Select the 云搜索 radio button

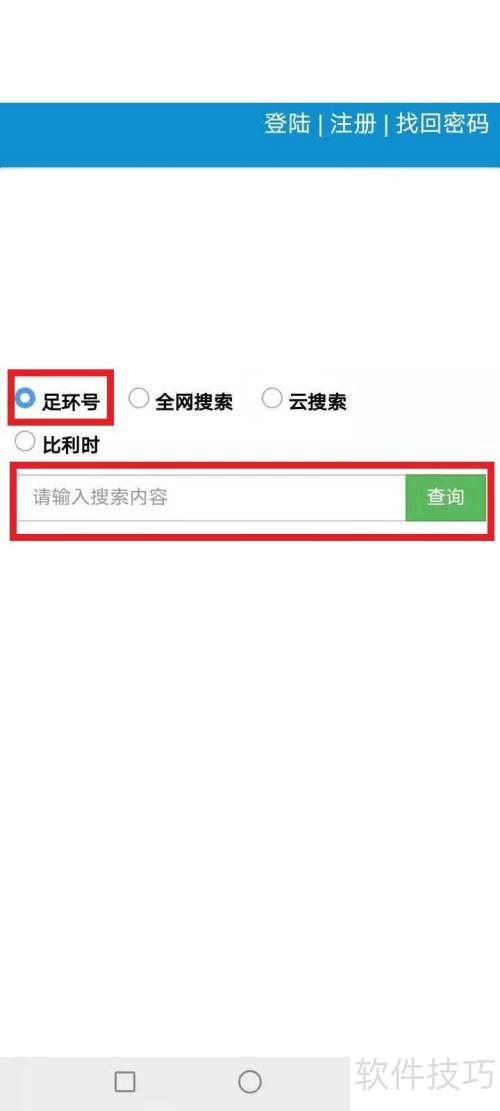pyautogui.click(x=272, y=398)
